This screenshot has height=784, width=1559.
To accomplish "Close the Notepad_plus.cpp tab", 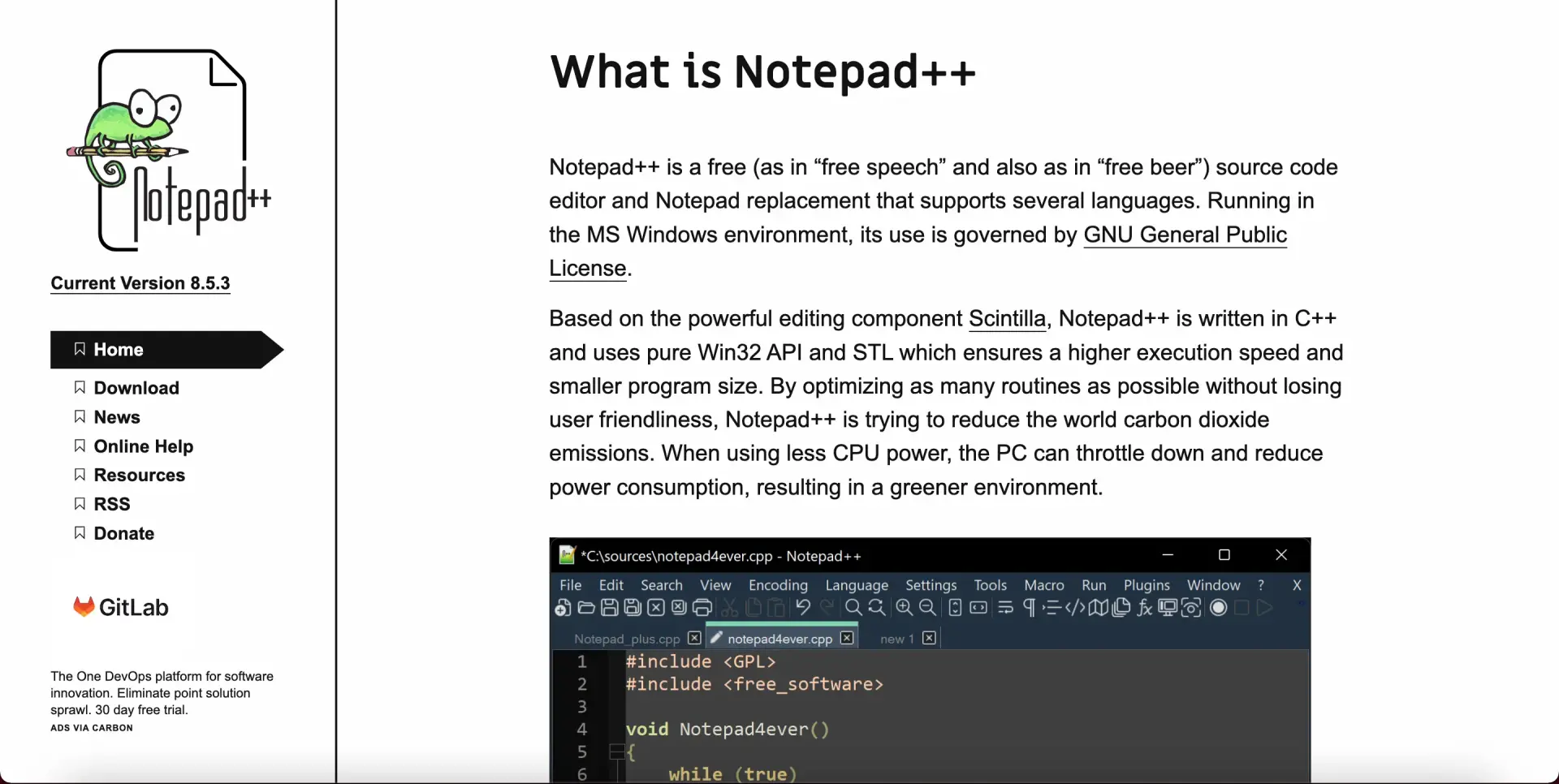I will tap(694, 638).
